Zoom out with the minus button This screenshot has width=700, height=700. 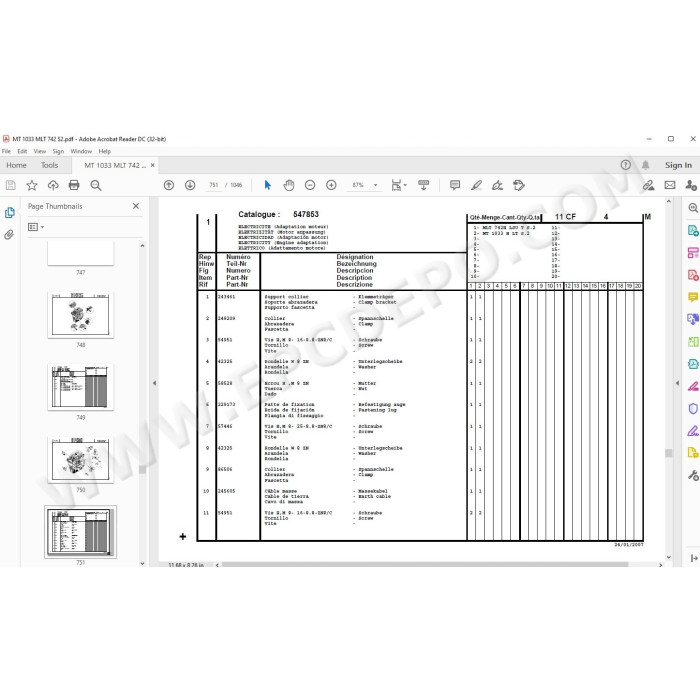[x=310, y=185]
